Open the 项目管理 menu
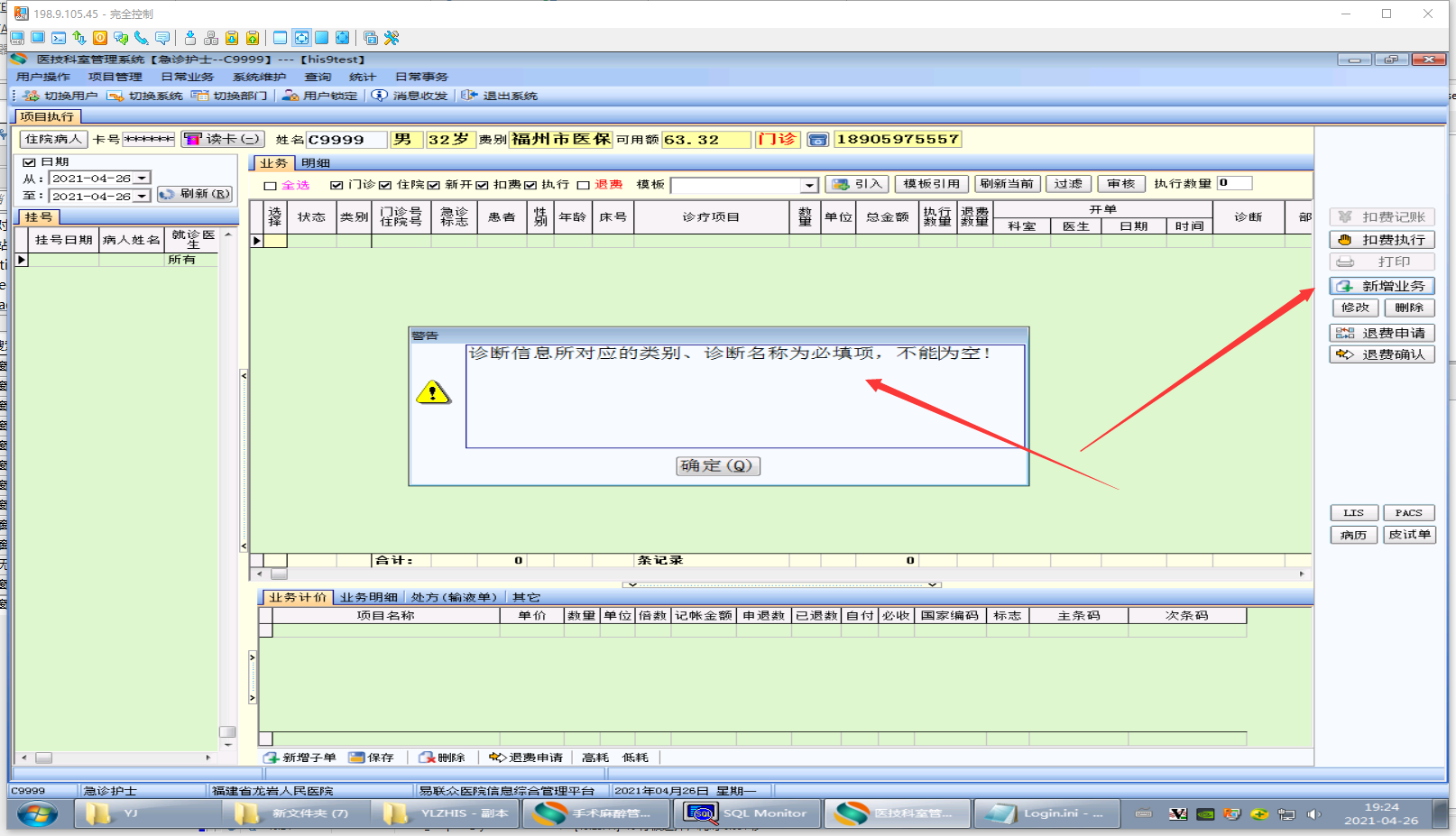This screenshot has height=836, width=1456. pos(115,78)
